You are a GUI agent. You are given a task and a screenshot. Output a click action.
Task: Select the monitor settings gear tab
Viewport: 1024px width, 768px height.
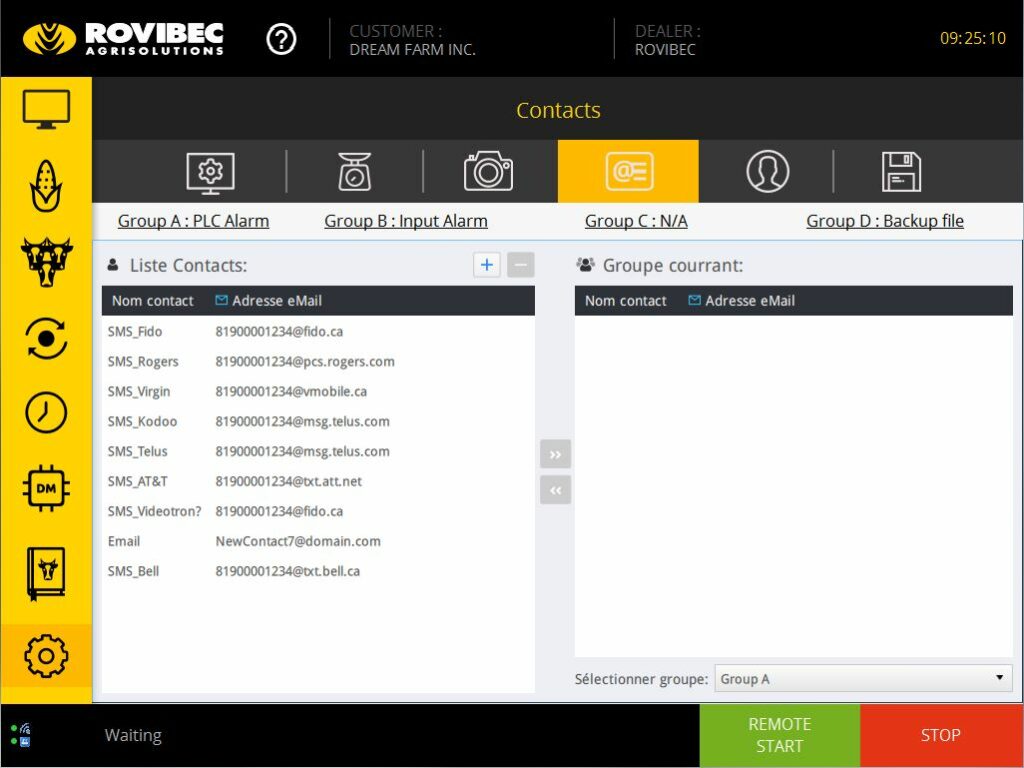pyautogui.click(x=210, y=172)
